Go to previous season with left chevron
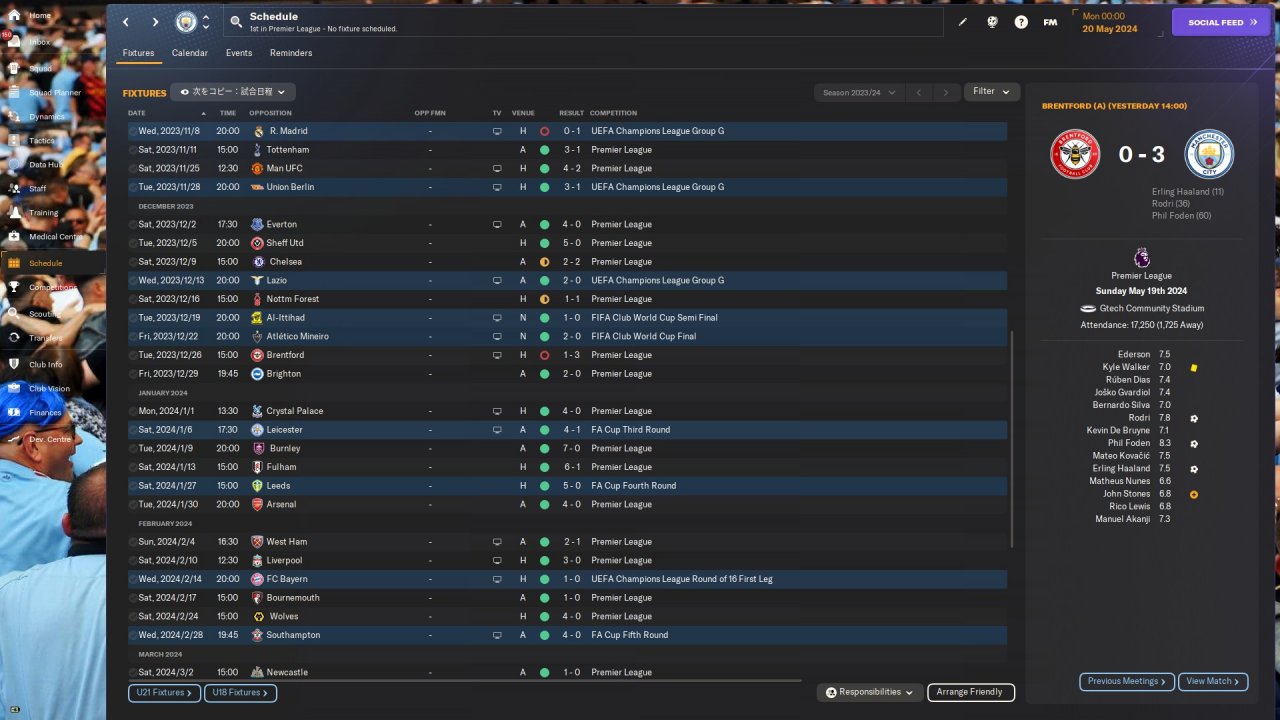The height and width of the screenshot is (720, 1280). [918, 92]
